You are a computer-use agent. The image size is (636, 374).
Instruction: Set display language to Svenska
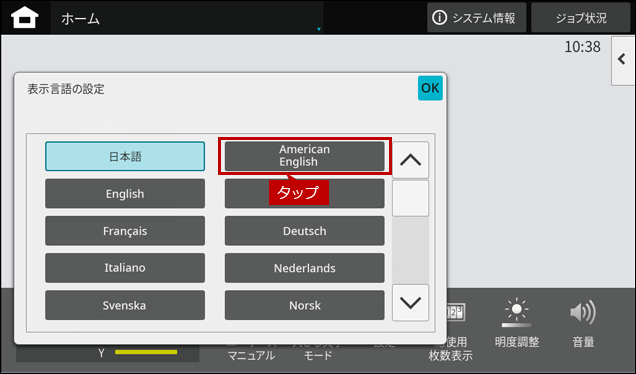125,305
